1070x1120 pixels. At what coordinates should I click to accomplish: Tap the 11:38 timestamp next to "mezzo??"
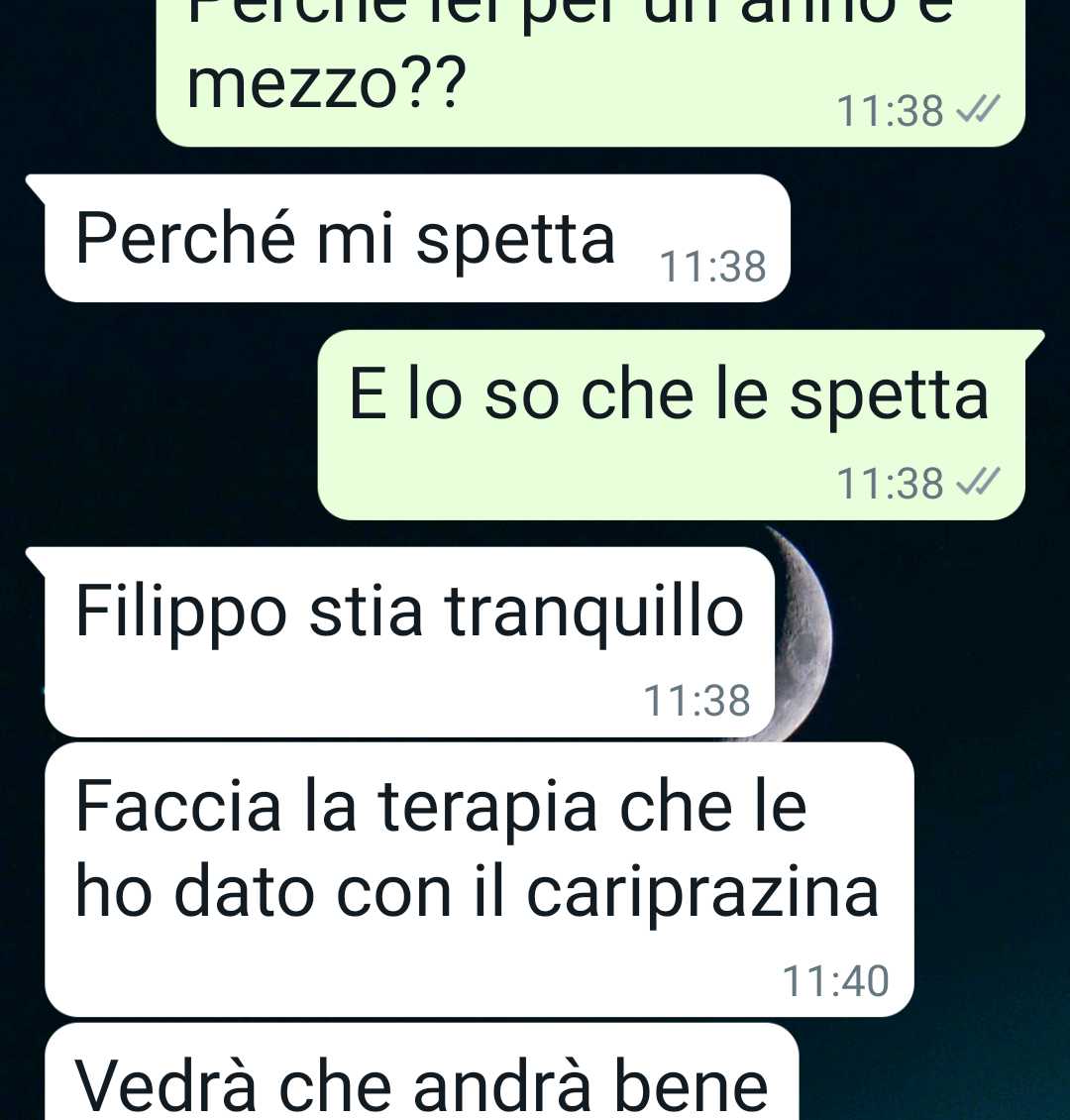tap(890, 111)
